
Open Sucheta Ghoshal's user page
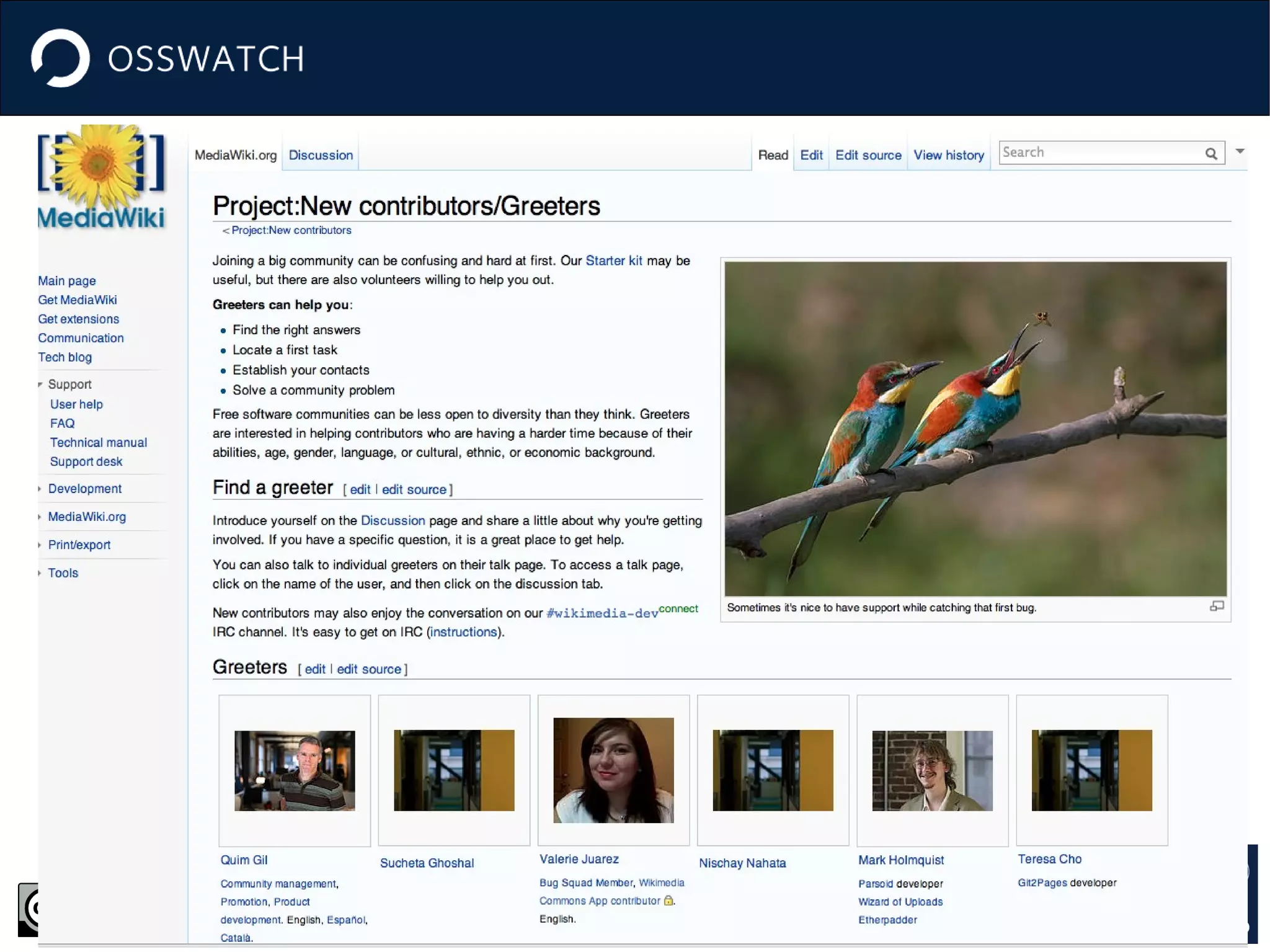[x=427, y=863]
